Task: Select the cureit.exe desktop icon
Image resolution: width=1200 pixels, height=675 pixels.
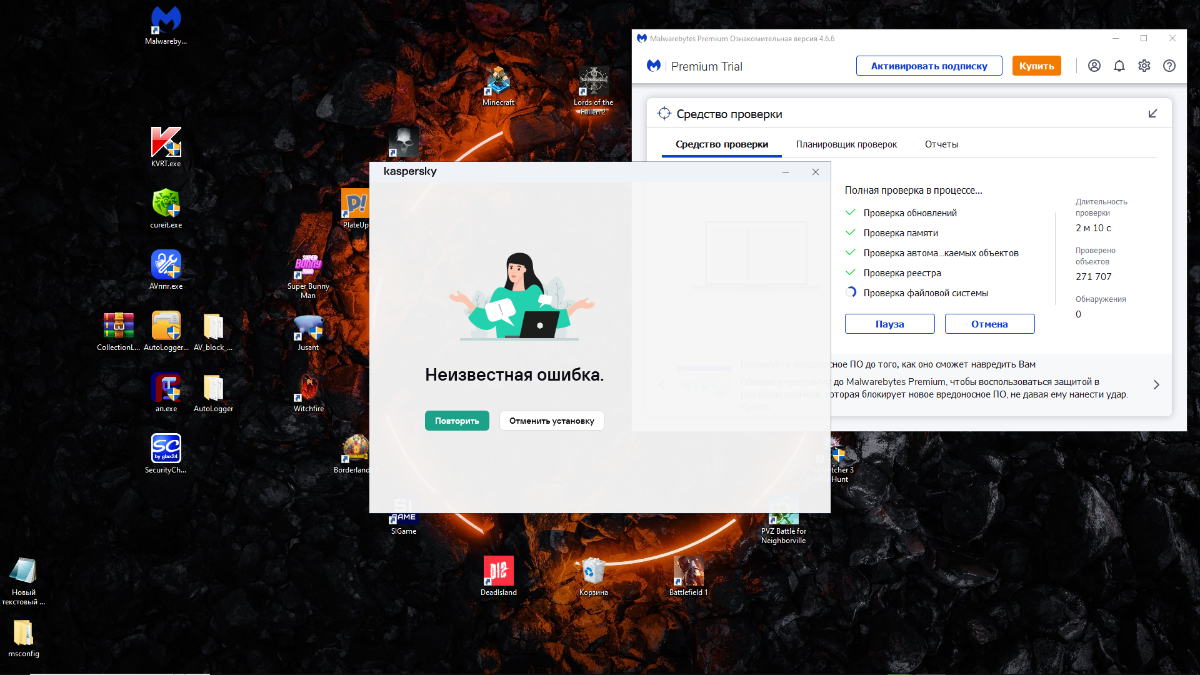Action: click(166, 208)
